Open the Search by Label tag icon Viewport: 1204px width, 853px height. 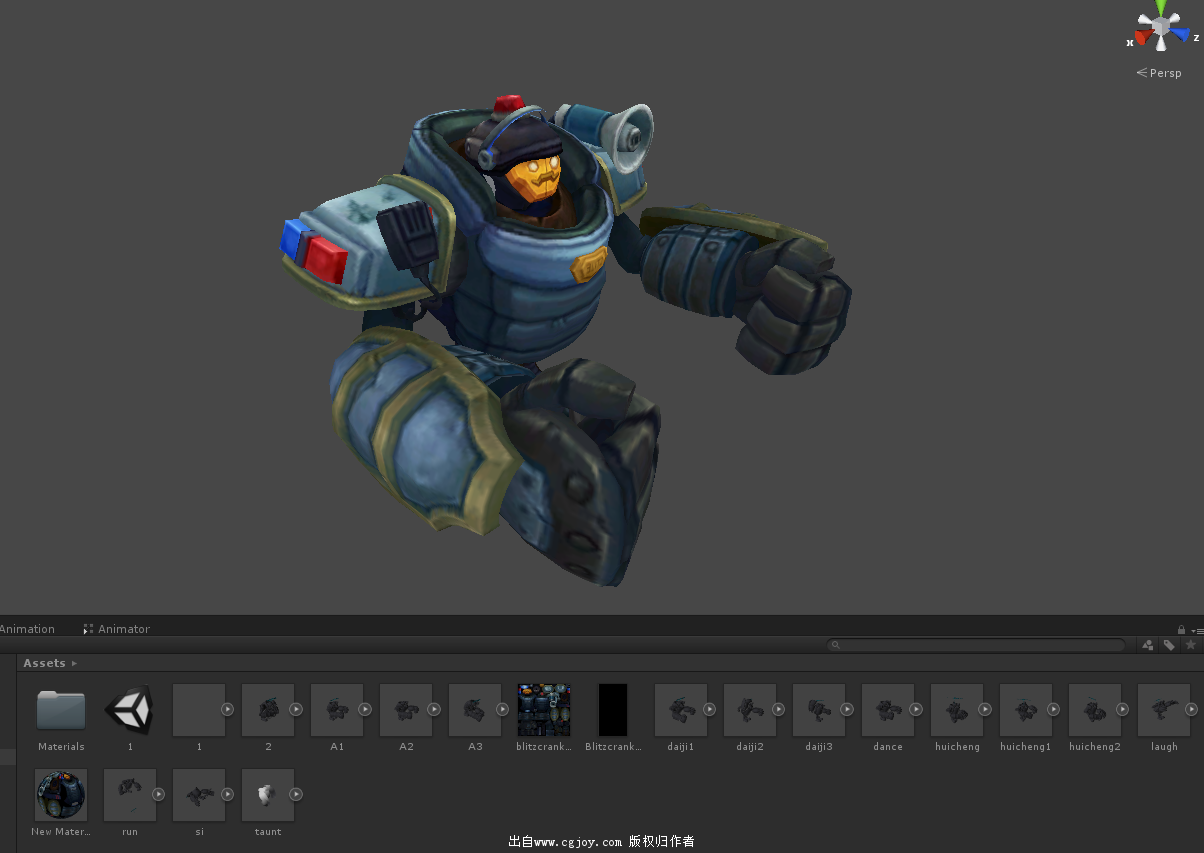coord(1169,645)
